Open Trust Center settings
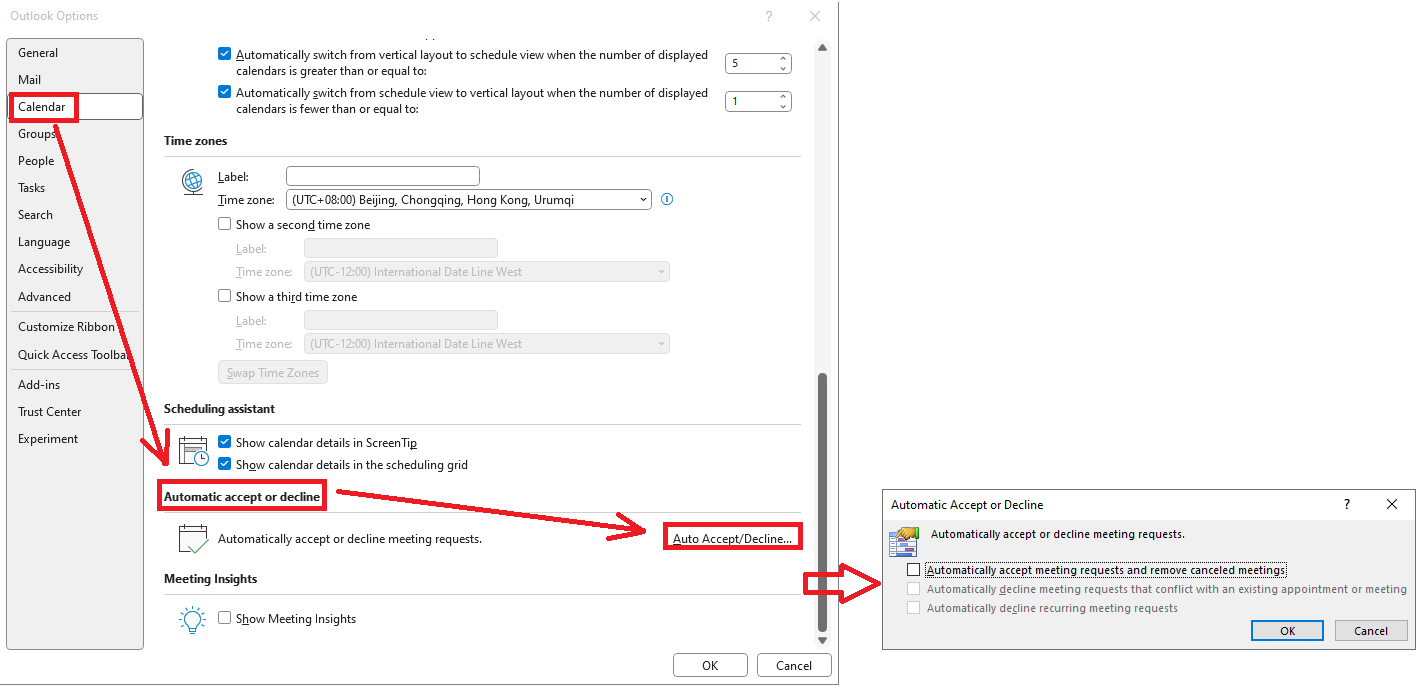1423x686 pixels. [75, 412]
